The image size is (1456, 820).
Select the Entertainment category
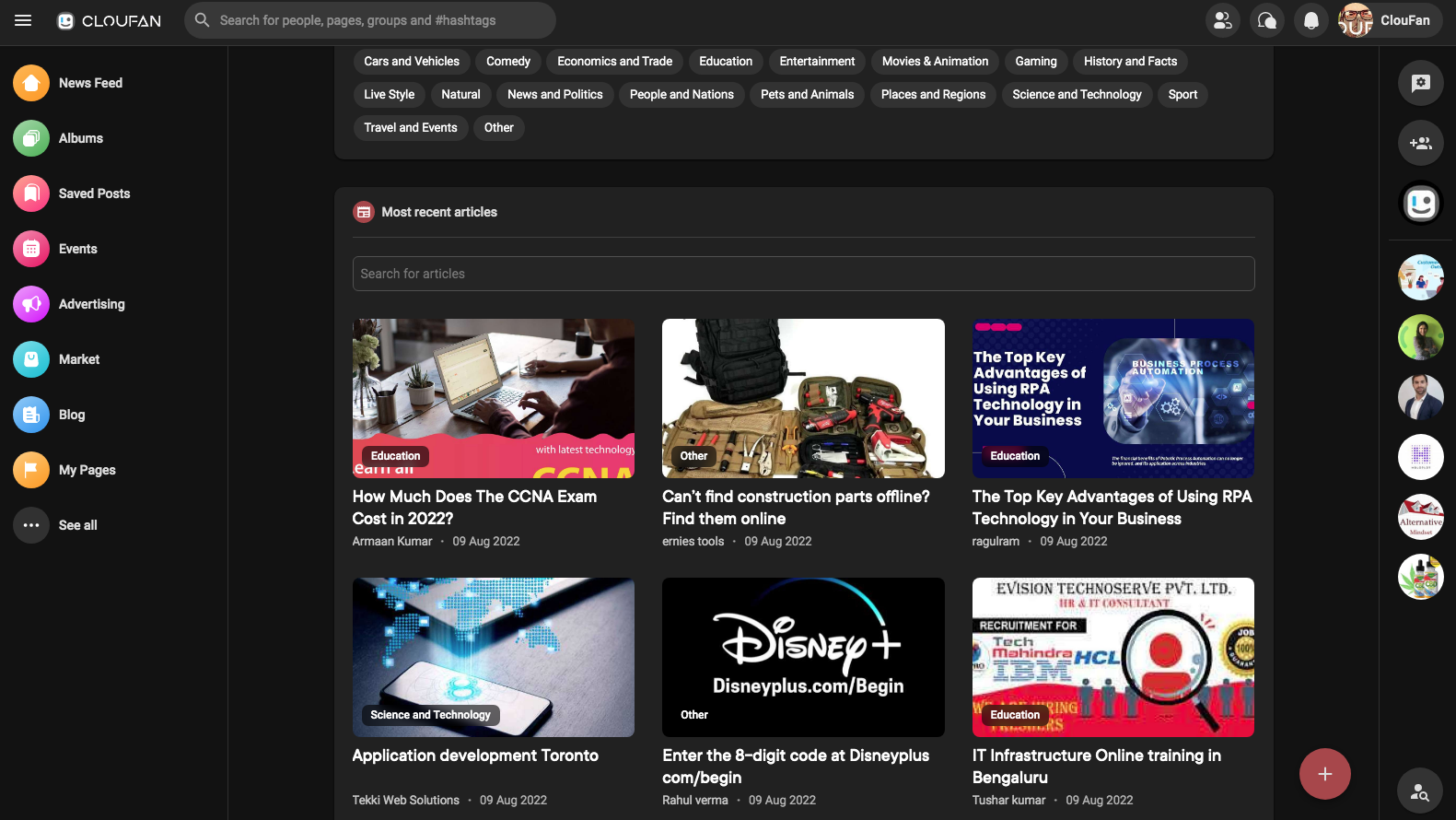[x=817, y=62]
